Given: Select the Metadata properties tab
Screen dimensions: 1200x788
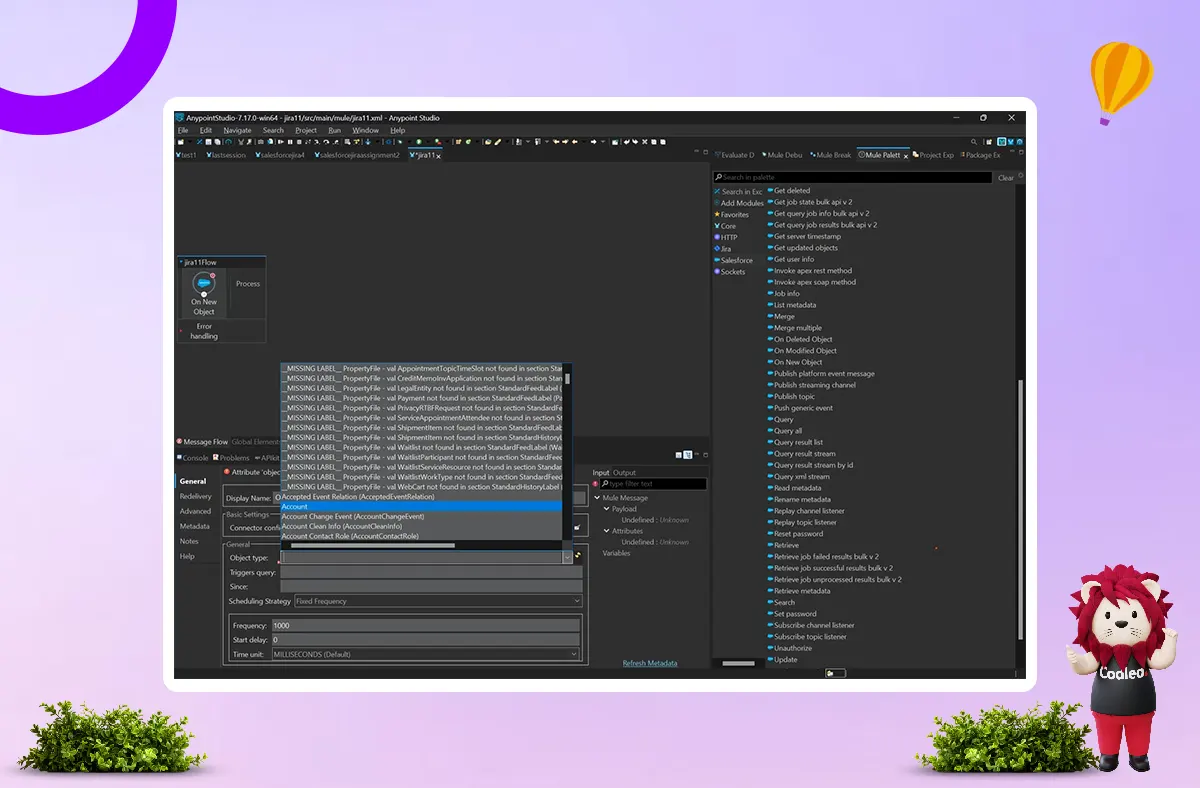Looking at the screenshot, I should tap(194, 526).
